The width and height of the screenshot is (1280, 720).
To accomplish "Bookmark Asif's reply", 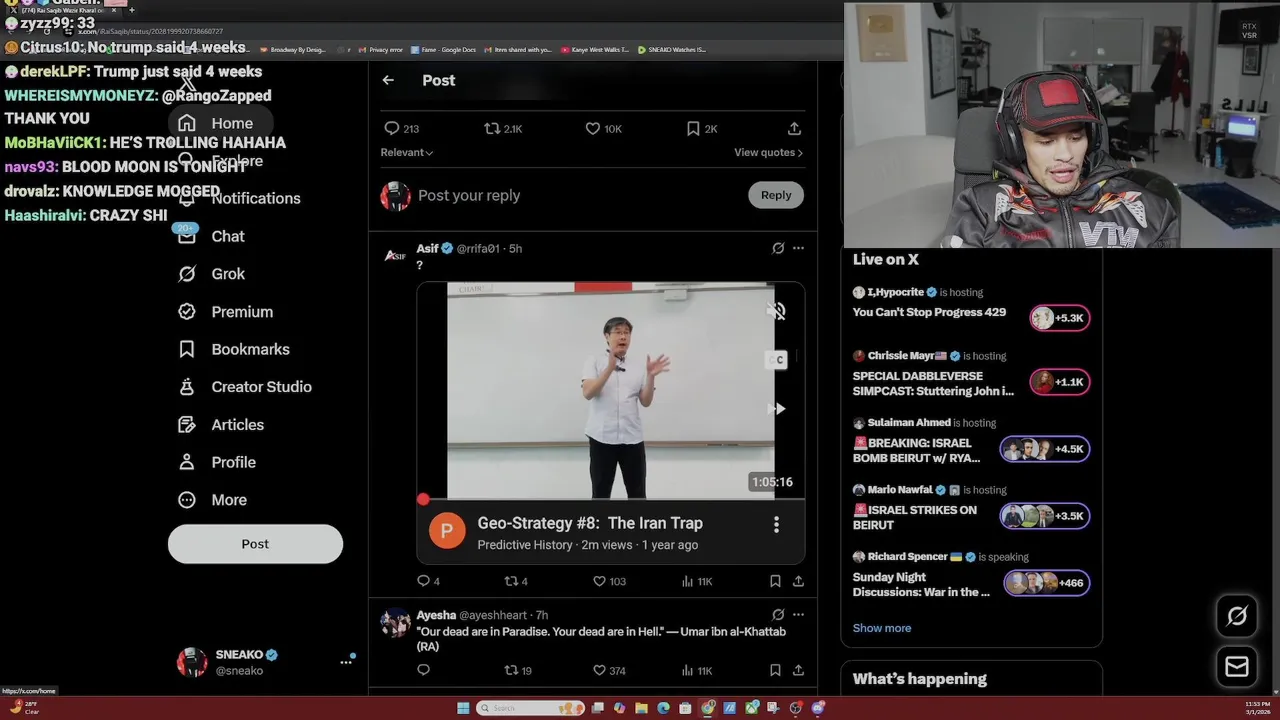I will [x=775, y=581].
